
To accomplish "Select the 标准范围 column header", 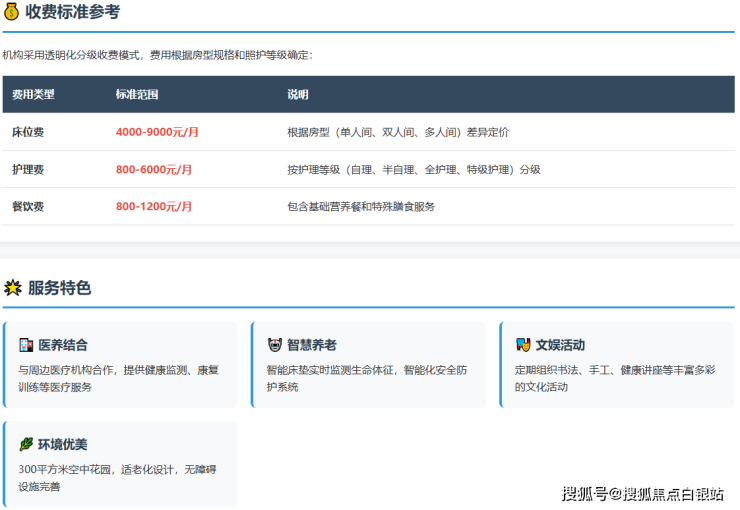I will tap(137, 95).
